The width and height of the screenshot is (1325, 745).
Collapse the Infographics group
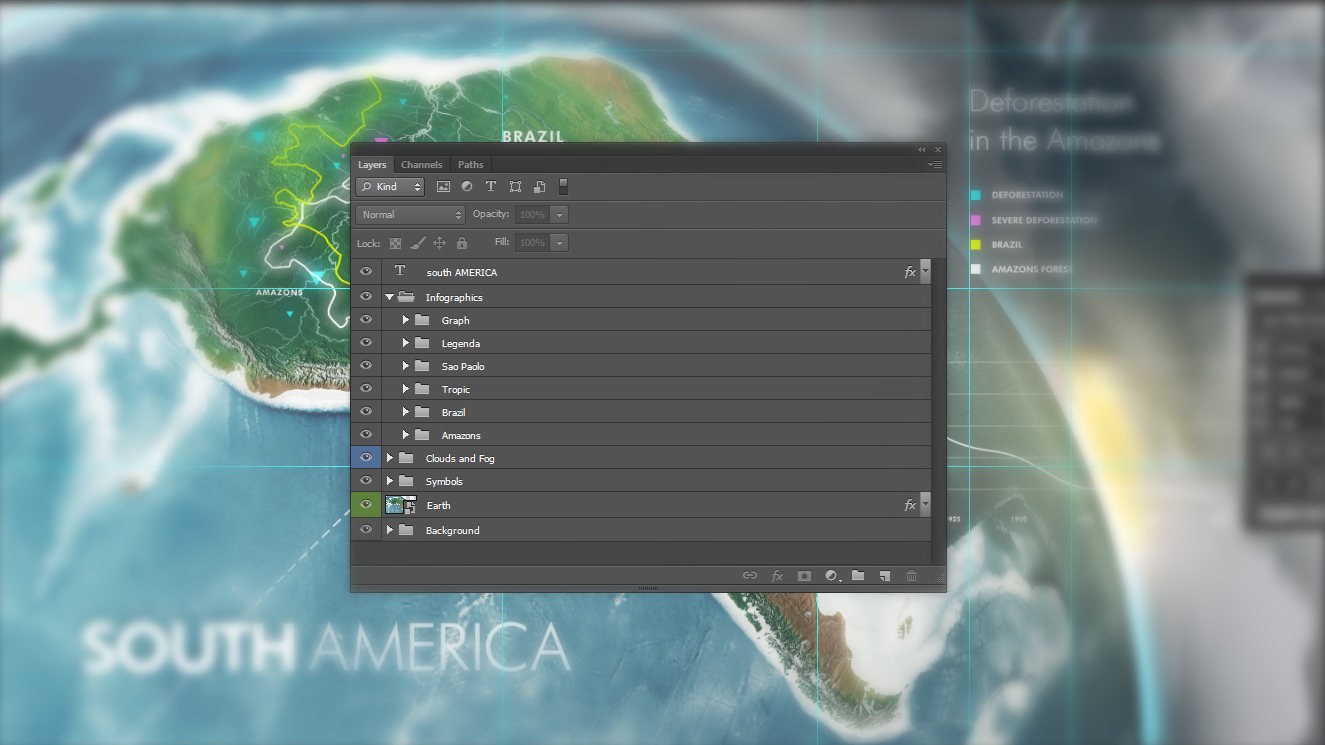pyautogui.click(x=389, y=297)
